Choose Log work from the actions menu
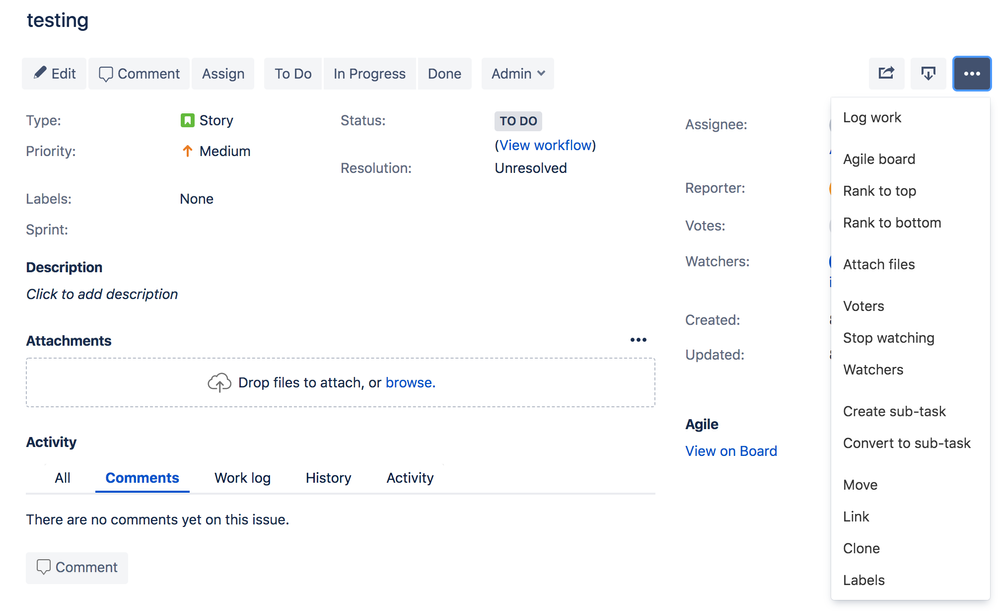Image resolution: width=998 pixels, height=611 pixels. click(x=871, y=117)
